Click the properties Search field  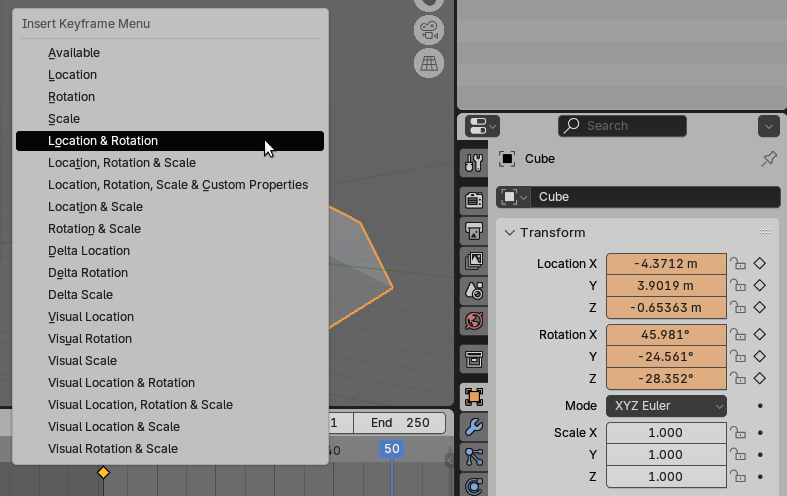click(x=622, y=126)
